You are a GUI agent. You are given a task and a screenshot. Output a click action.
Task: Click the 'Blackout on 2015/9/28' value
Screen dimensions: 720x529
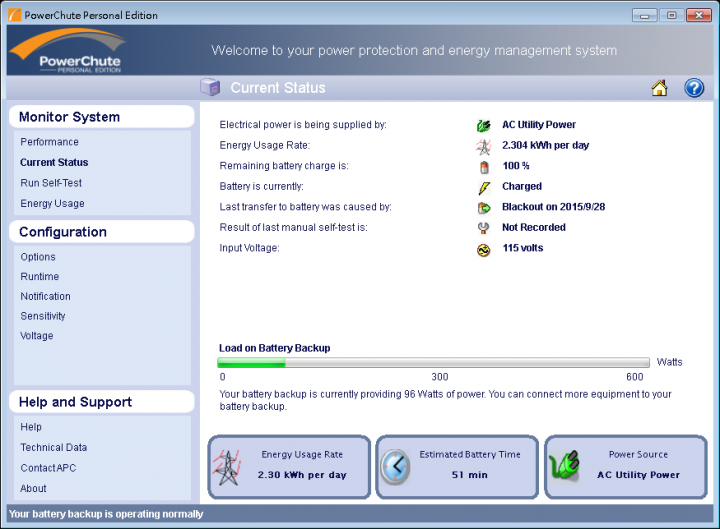(x=553, y=207)
